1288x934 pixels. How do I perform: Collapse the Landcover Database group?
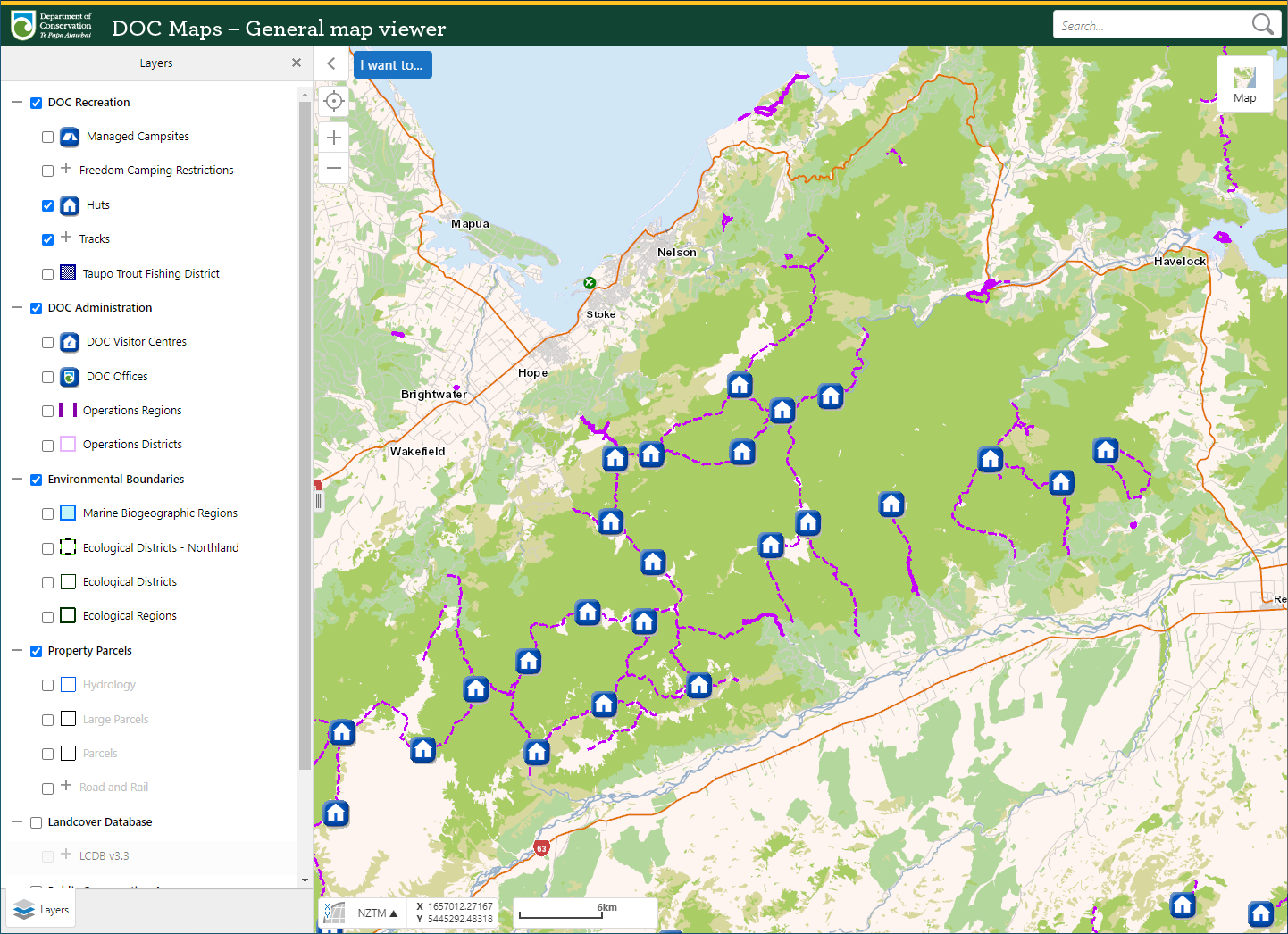point(17,822)
